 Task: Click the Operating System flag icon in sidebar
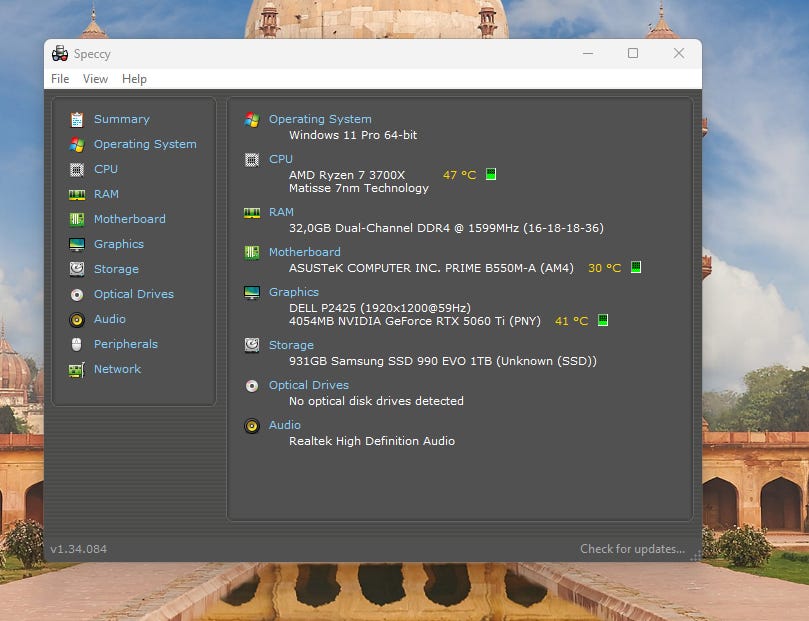[x=77, y=144]
